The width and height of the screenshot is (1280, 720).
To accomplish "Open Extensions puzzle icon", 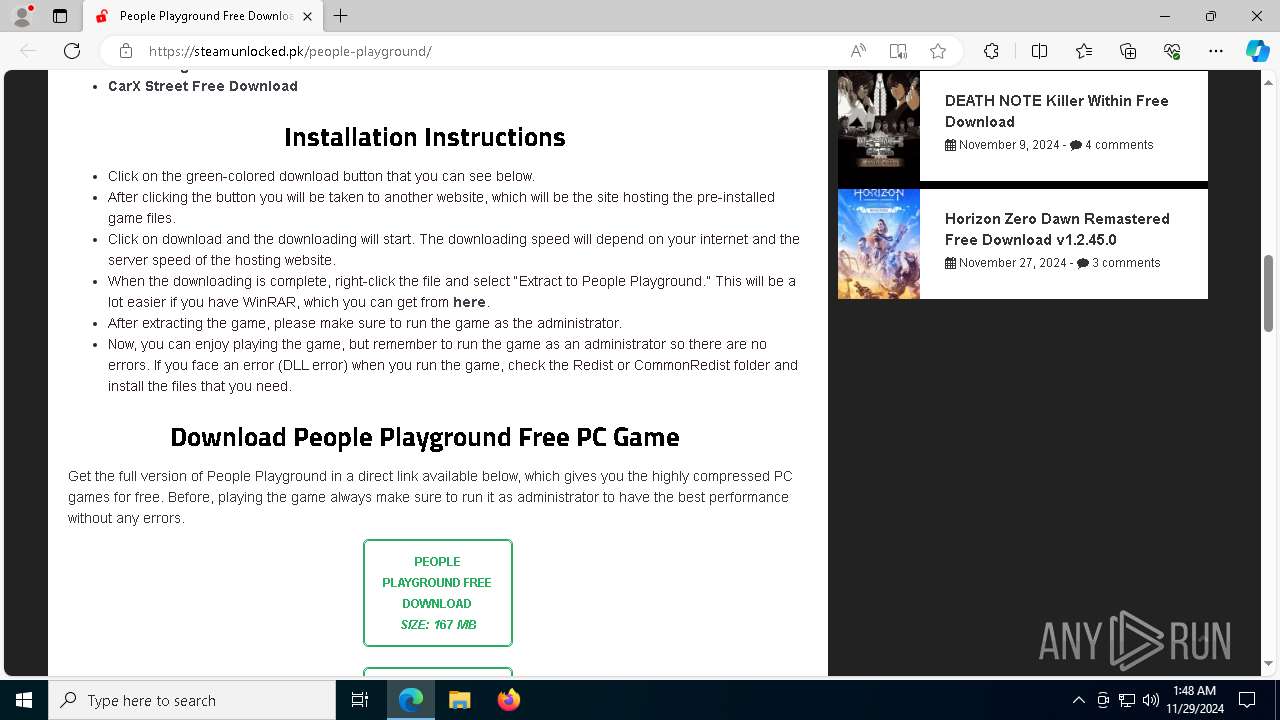I will pyautogui.click(x=991, y=51).
